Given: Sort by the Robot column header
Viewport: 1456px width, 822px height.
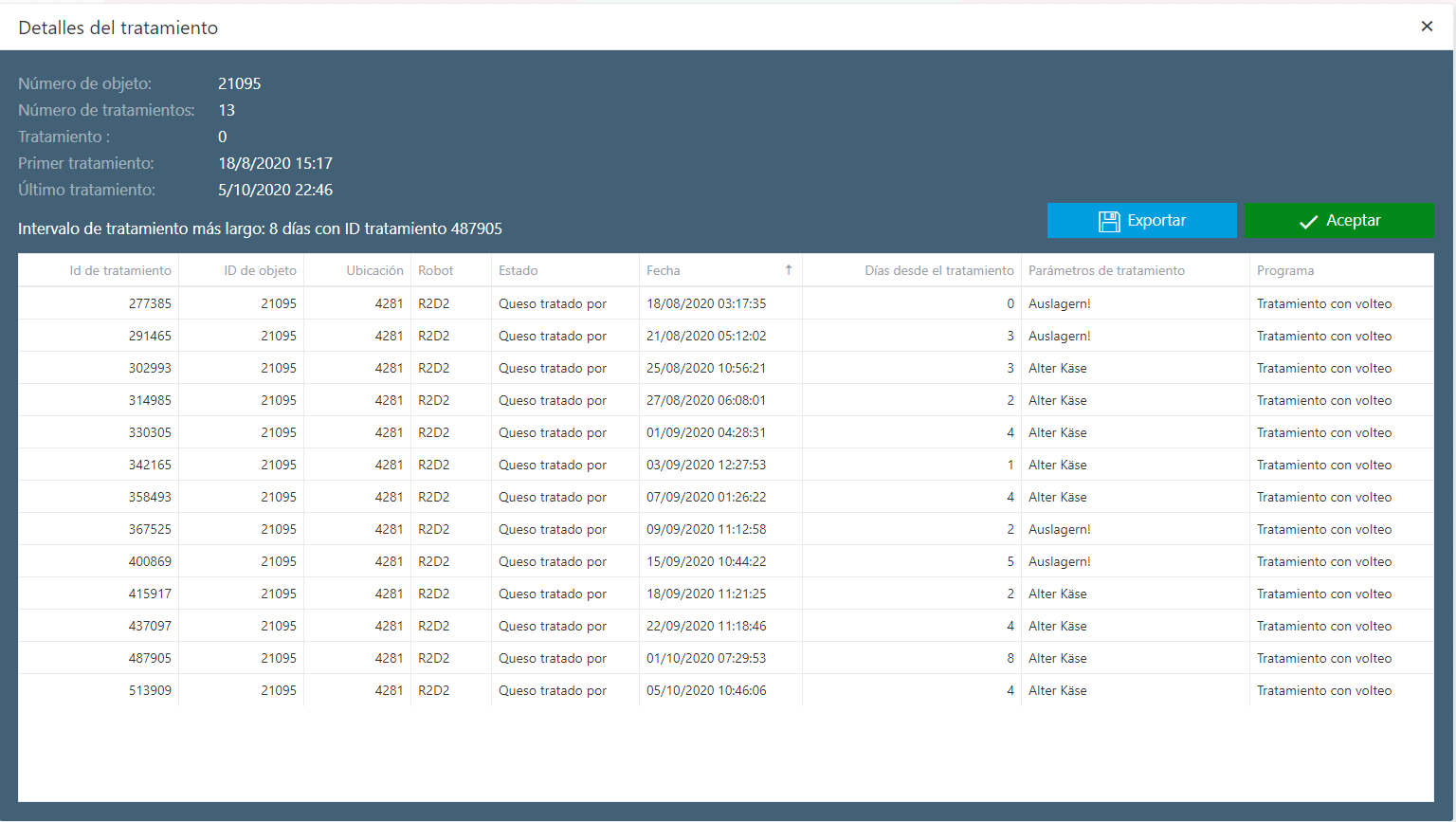Looking at the screenshot, I should pyautogui.click(x=436, y=270).
